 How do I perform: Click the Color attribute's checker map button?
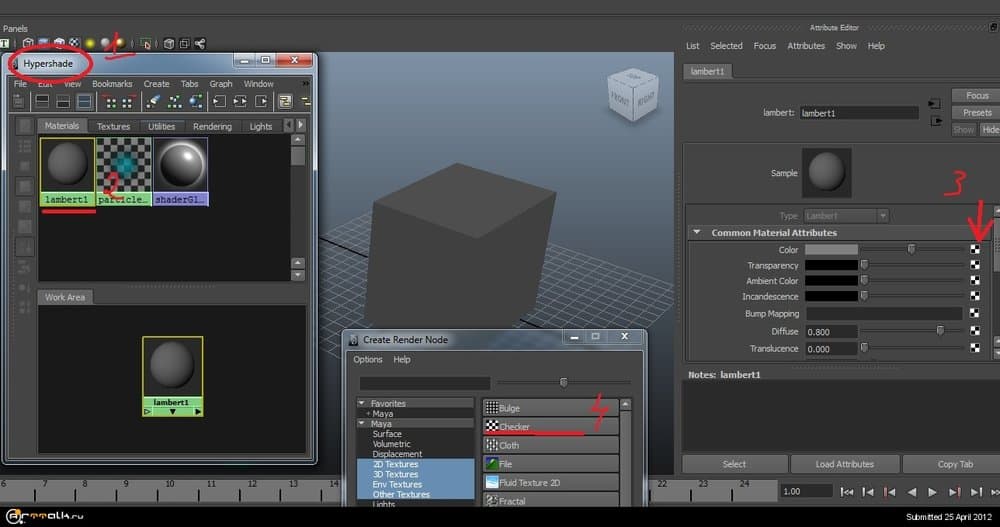point(975,249)
